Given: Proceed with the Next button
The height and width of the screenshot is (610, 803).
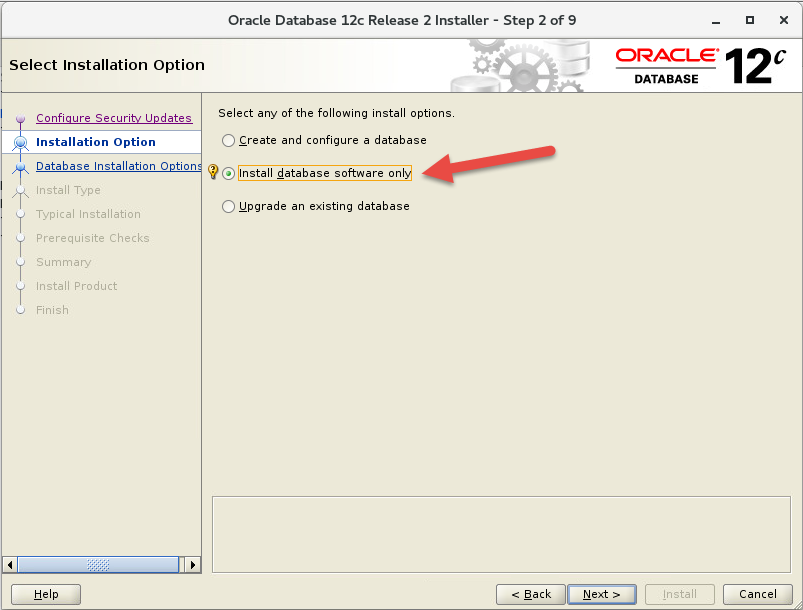Looking at the screenshot, I should [x=602, y=594].
